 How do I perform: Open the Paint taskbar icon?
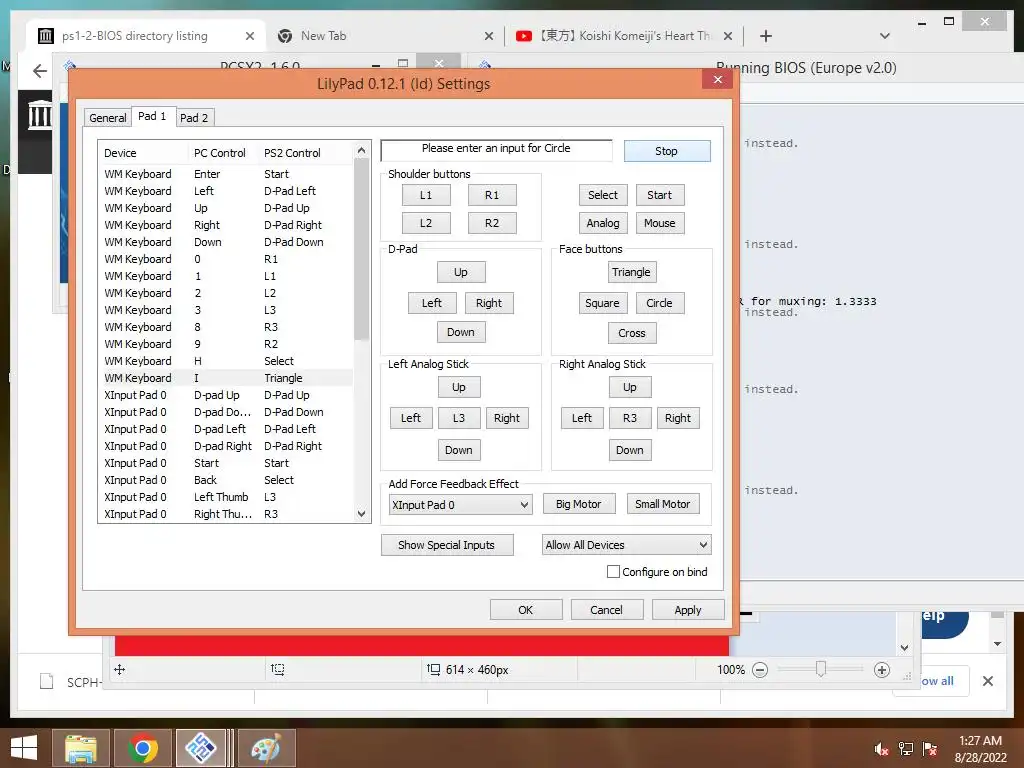click(266, 748)
